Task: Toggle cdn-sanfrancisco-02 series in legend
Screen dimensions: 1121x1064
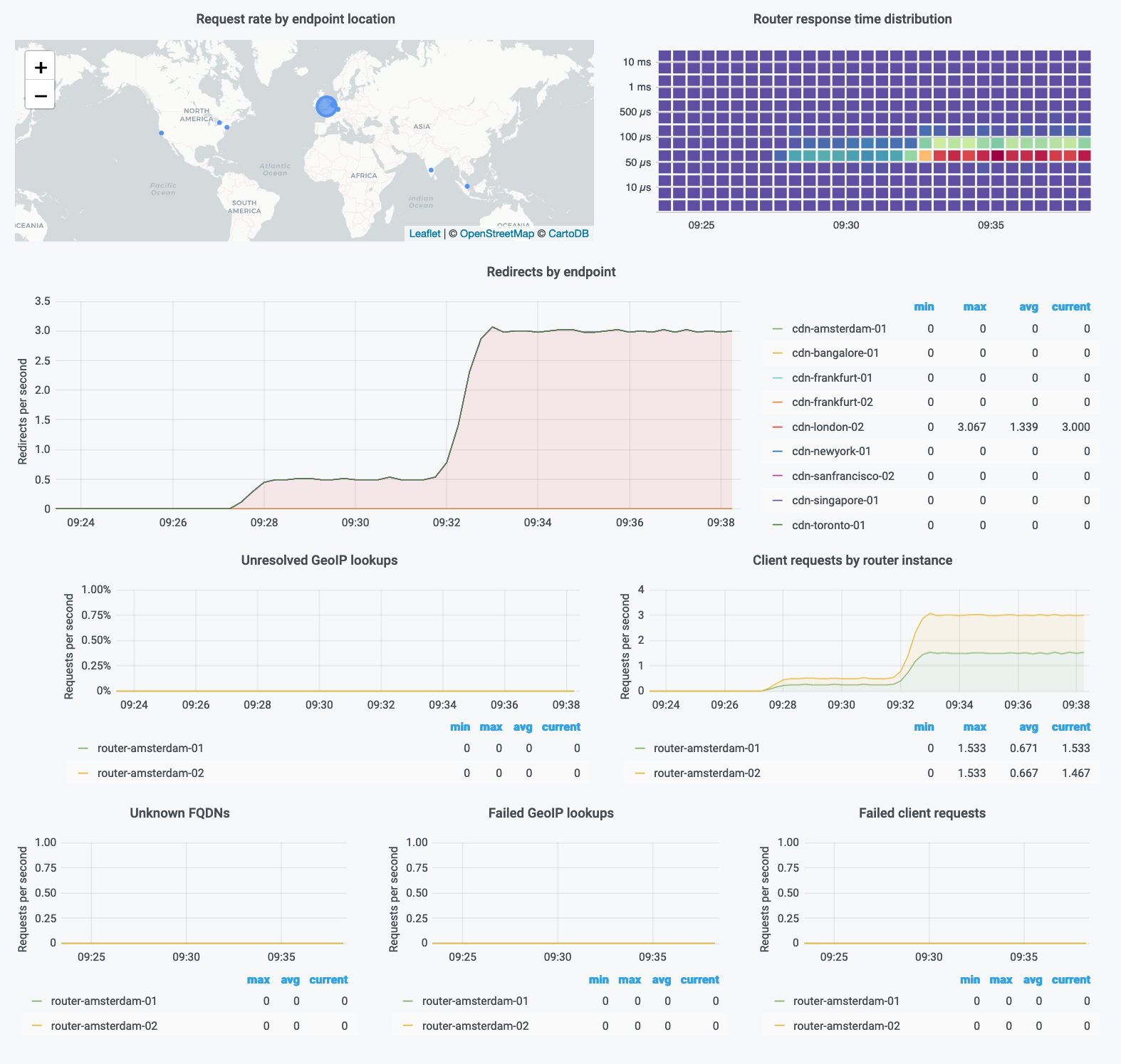Action: coord(843,476)
